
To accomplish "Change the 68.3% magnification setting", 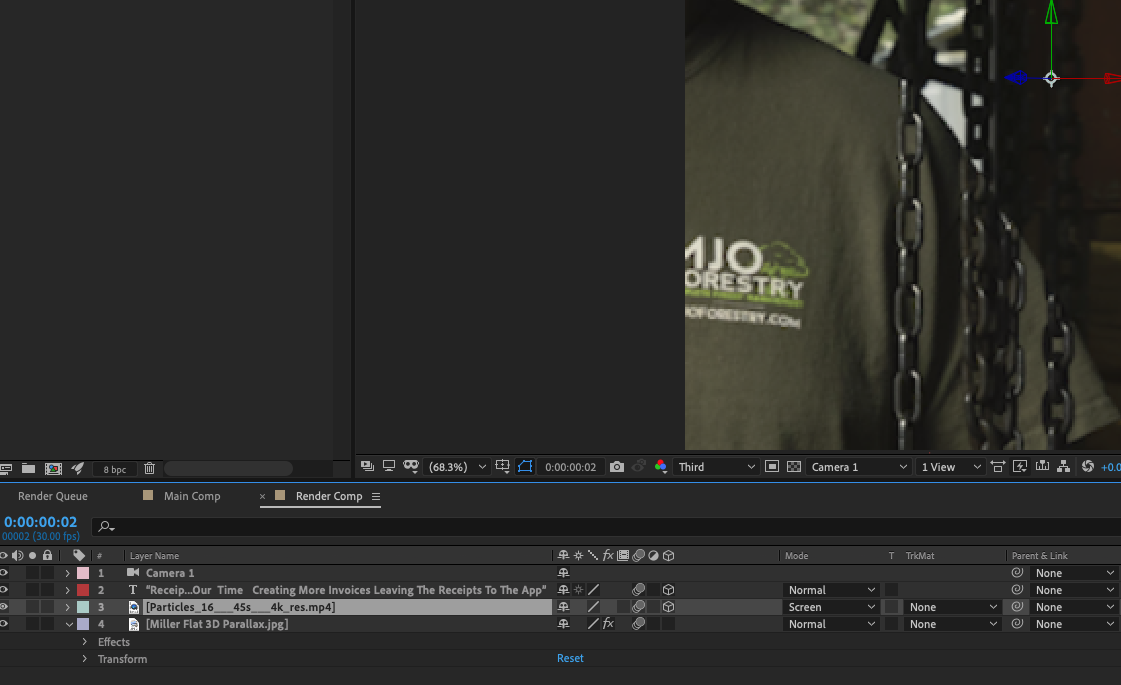I will 462,466.
